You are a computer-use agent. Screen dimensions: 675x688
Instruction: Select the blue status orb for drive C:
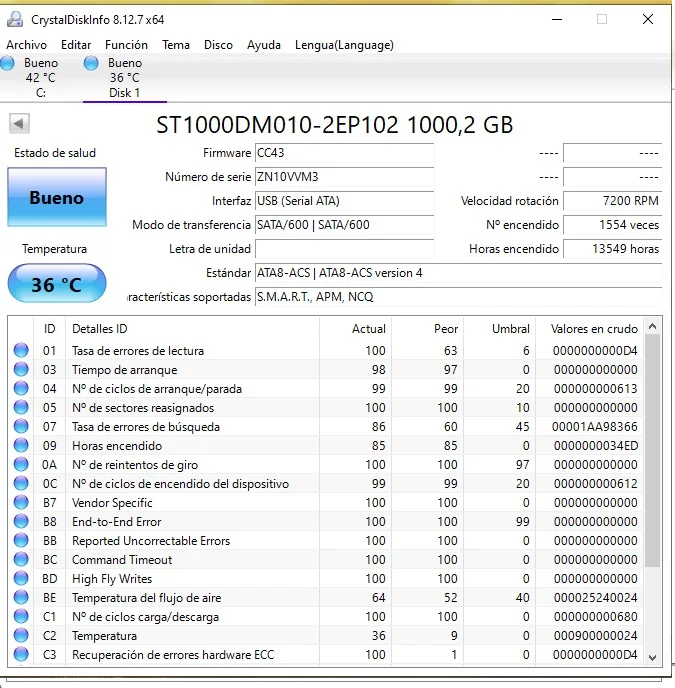click(x=7, y=63)
